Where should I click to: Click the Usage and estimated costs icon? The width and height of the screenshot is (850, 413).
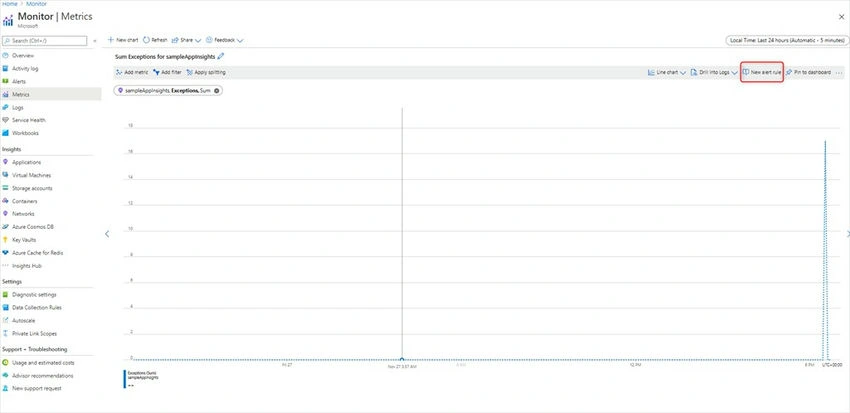[x=6, y=363]
